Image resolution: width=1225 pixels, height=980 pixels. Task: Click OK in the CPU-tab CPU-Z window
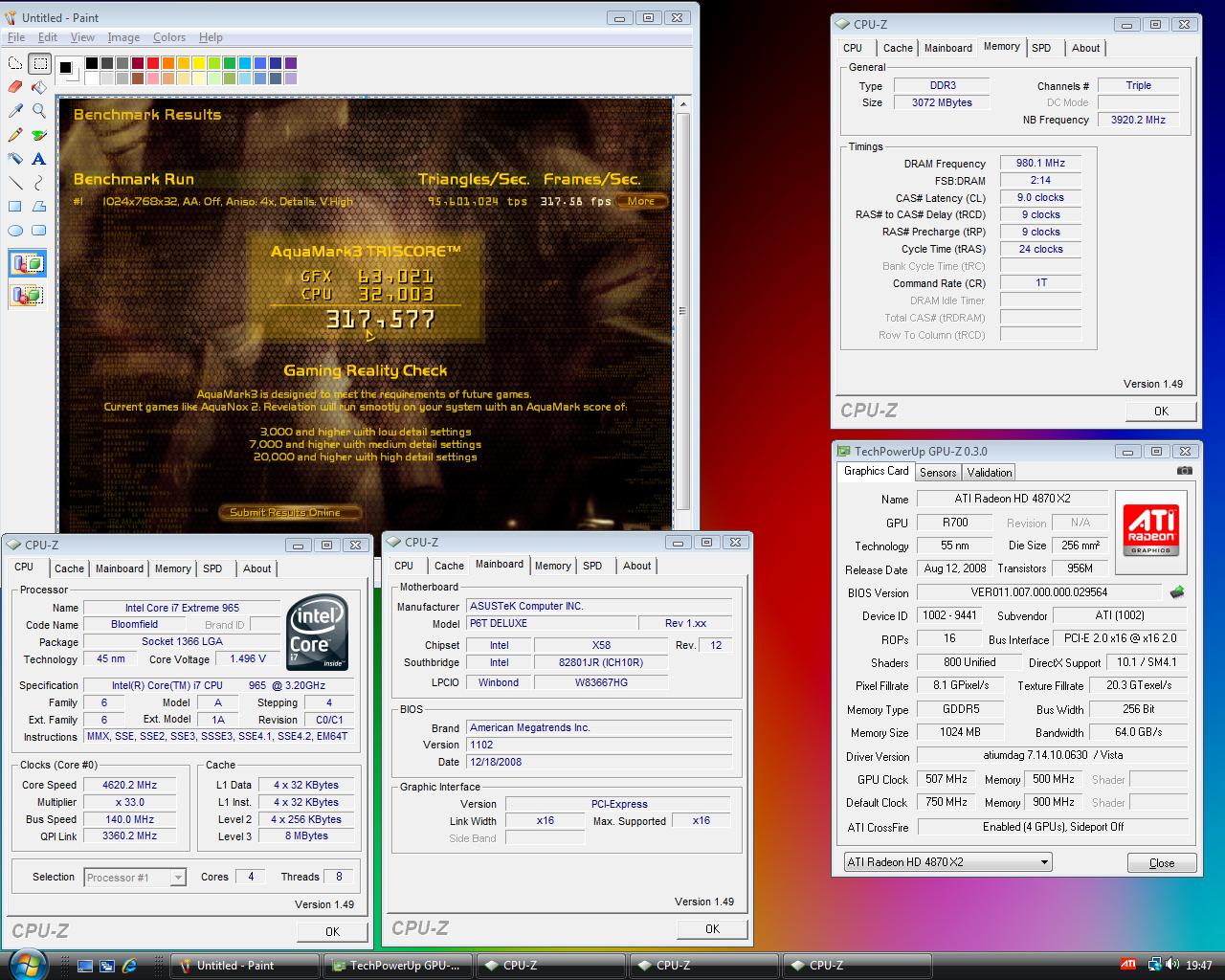(x=332, y=932)
